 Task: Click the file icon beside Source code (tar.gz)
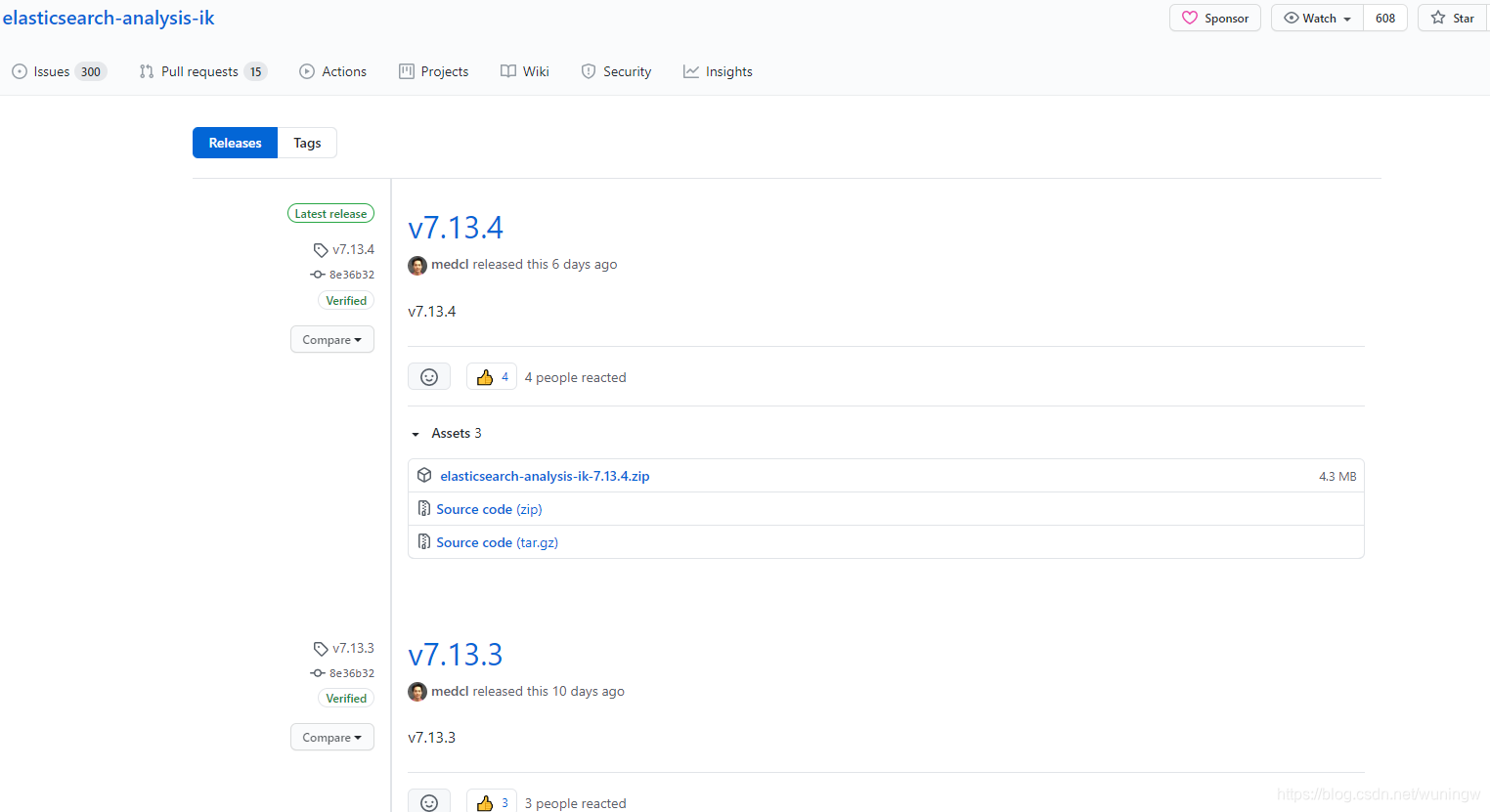point(424,541)
